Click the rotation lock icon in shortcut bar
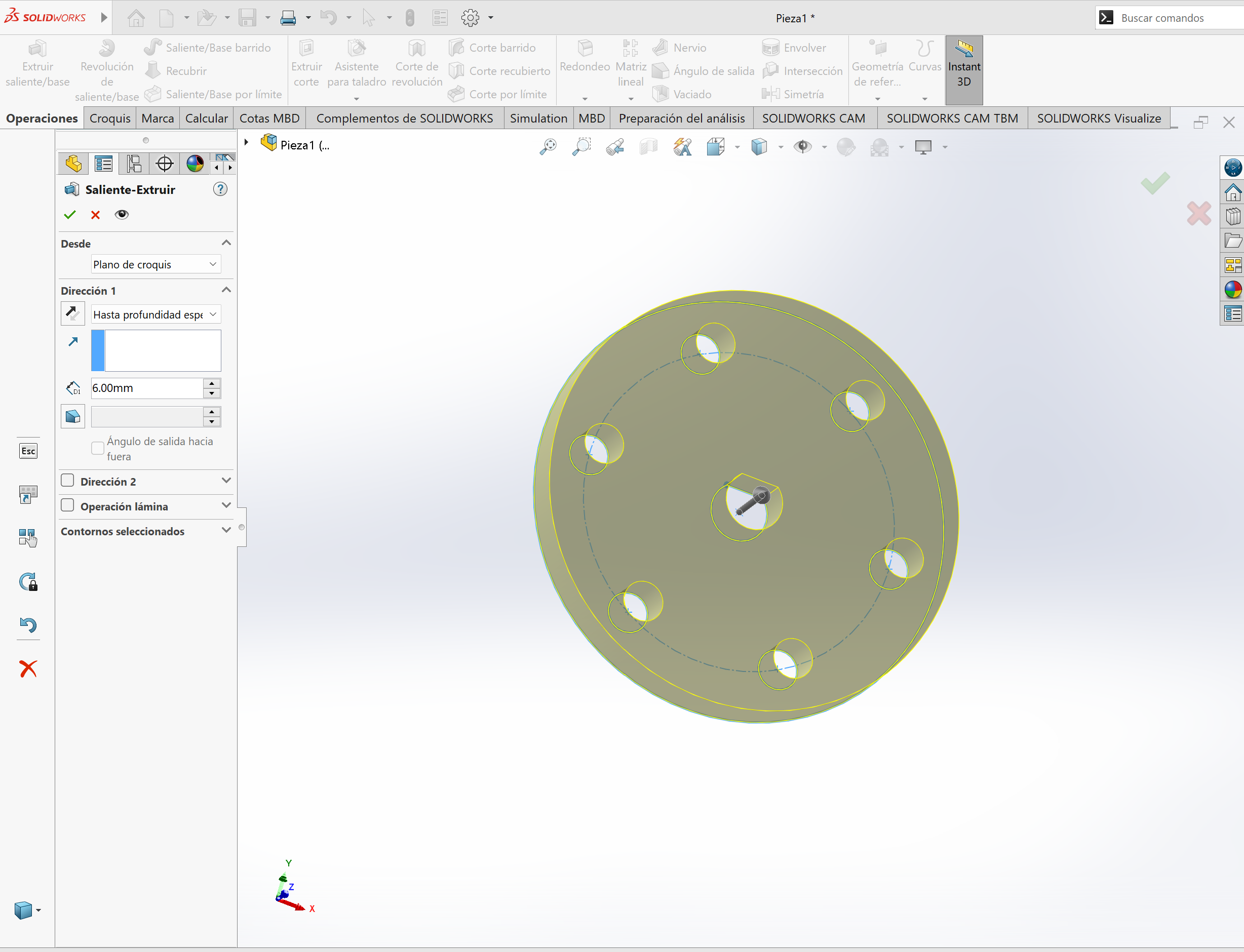 click(28, 582)
